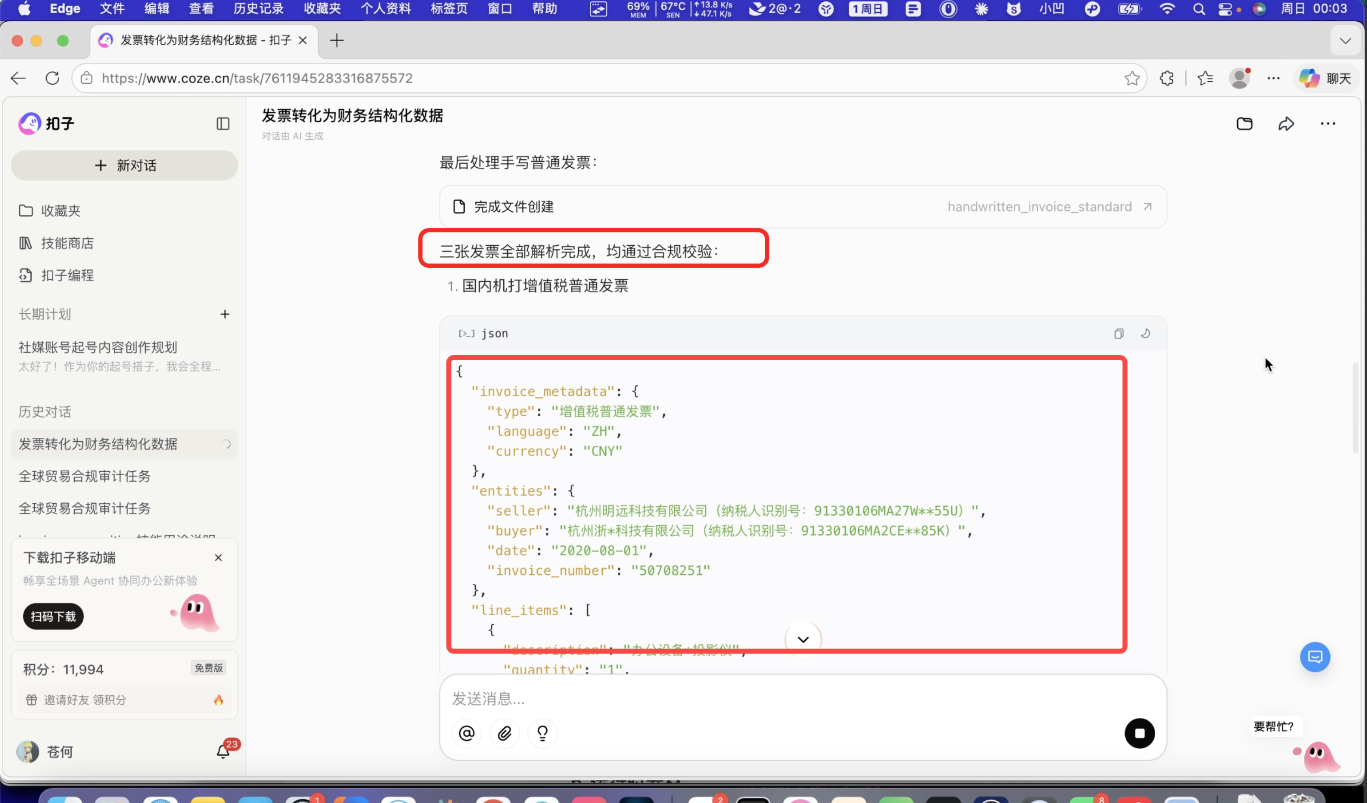Reload the current page
The width and height of the screenshot is (1367, 803).
coord(52,78)
